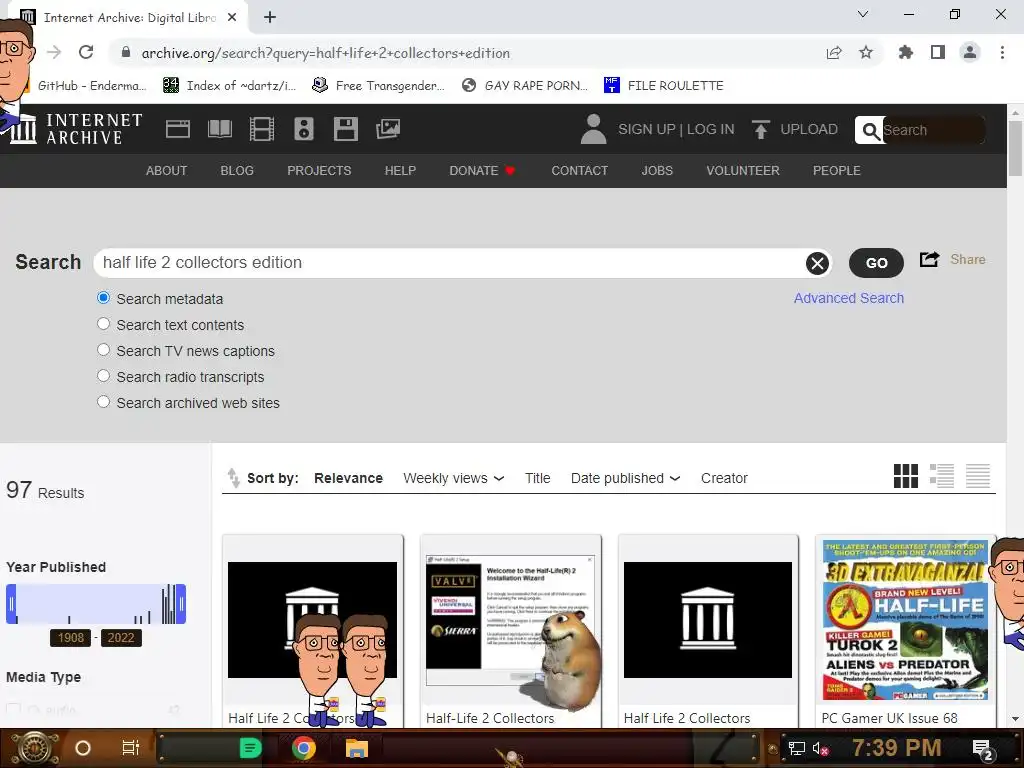The image size is (1024, 768).
Task: Click the lock site-info icon
Action: tap(126, 52)
